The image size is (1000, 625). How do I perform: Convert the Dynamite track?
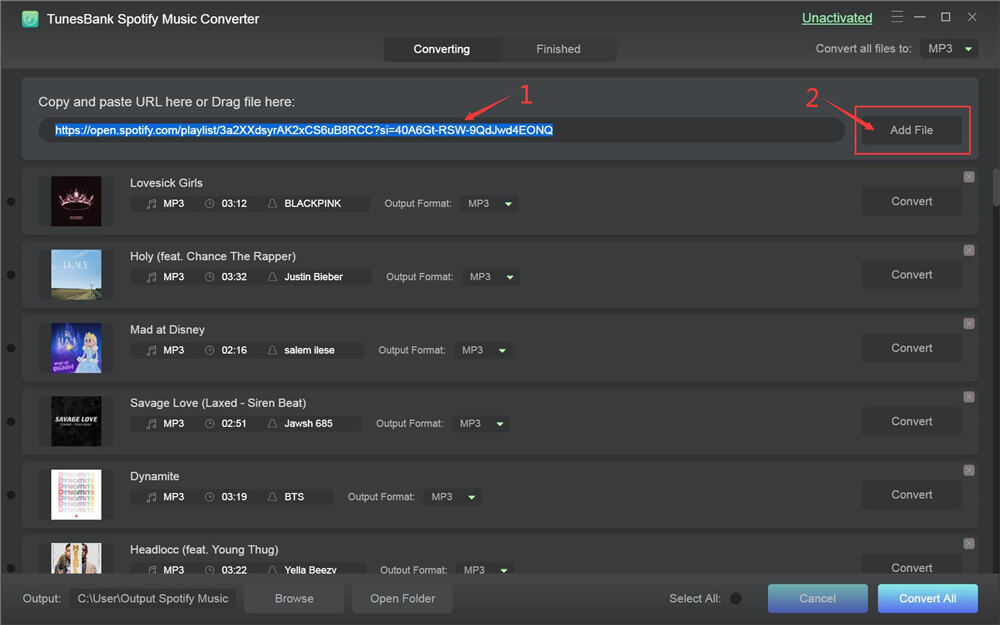(911, 495)
